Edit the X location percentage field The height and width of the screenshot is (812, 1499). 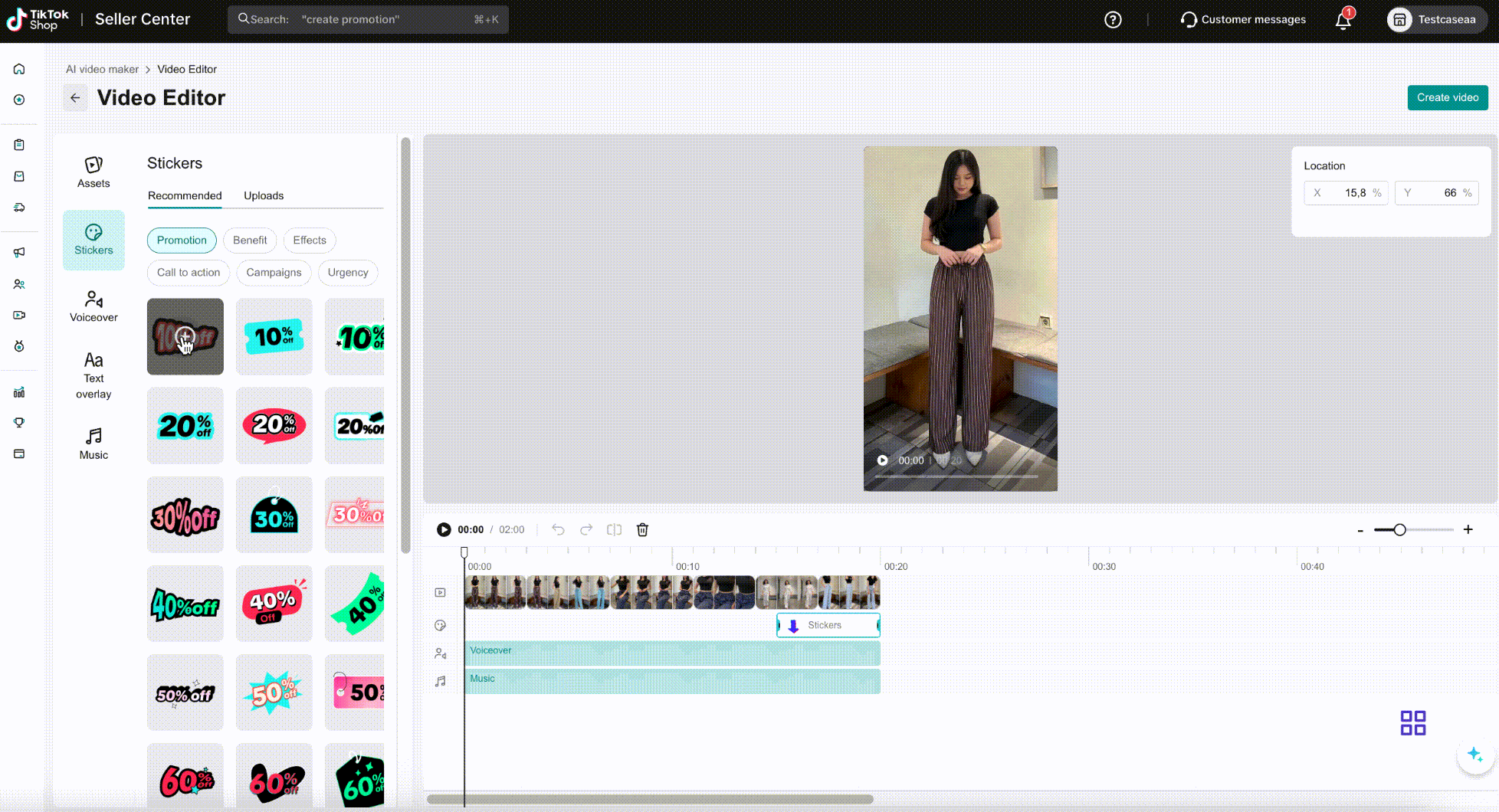[x=1346, y=193]
